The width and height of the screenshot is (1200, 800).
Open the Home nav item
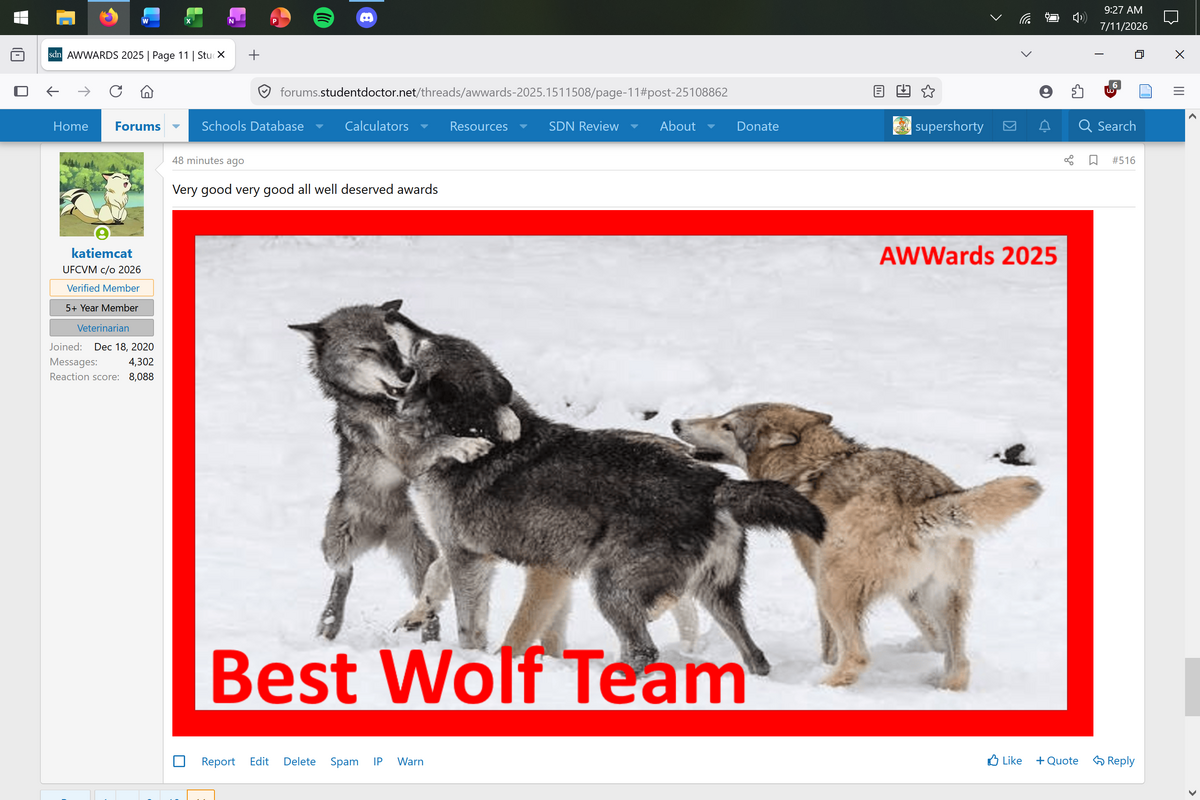71,126
